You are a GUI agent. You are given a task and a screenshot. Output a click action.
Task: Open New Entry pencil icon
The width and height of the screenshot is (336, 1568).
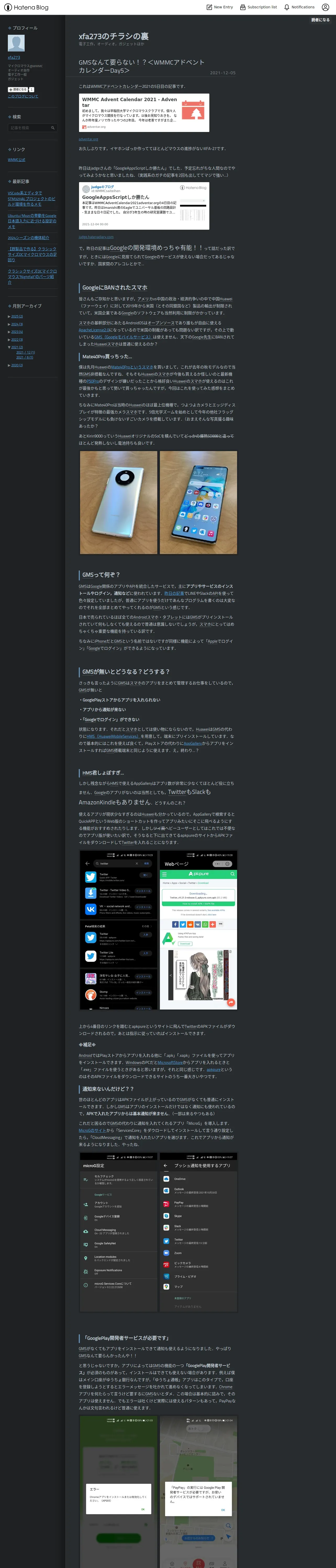(209, 7)
